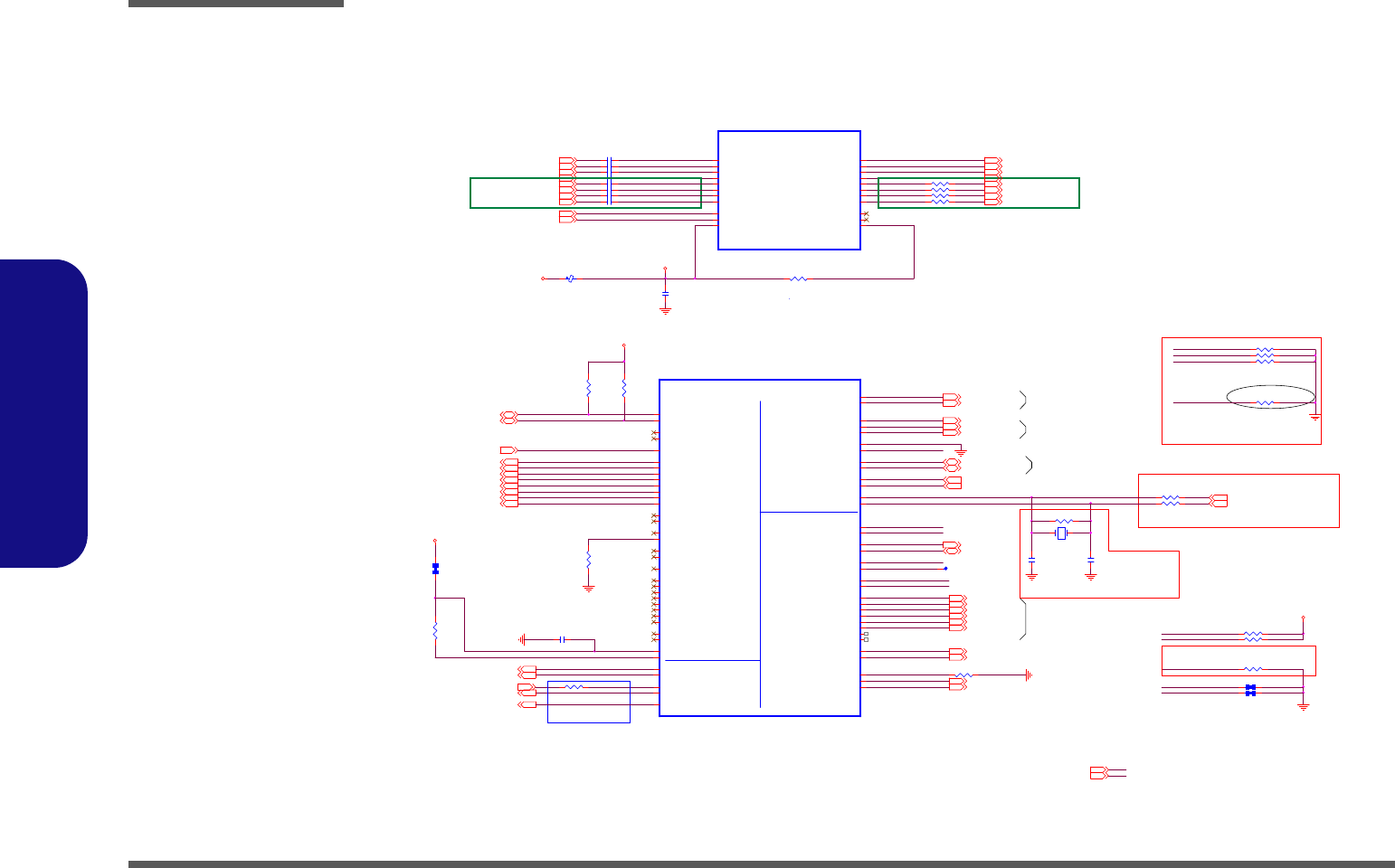This screenshot has width=1395, height=868.
Task: Click the resistor leading to the red sideways ground
Action: click(x=965, y=675)
